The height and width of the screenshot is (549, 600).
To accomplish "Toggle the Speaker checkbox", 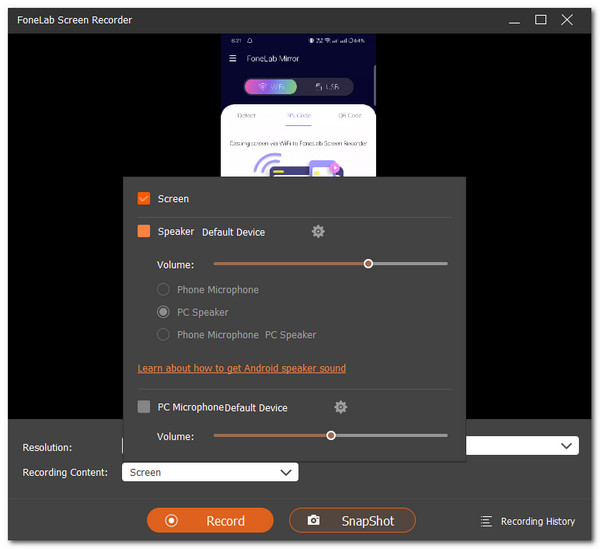I will (x=144, y=231).
